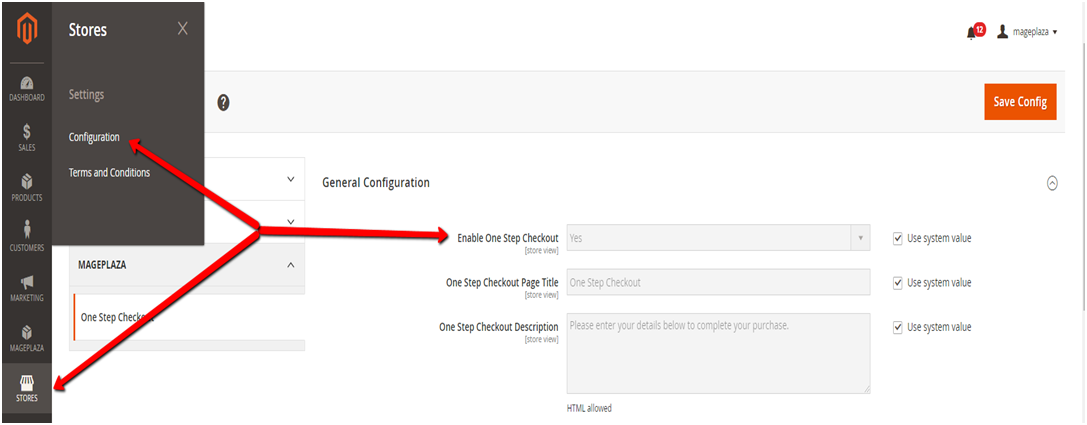Collapse the MAGEPLAZA config group
This screenshot has height=425, width=1087.
tap(290, 266)
